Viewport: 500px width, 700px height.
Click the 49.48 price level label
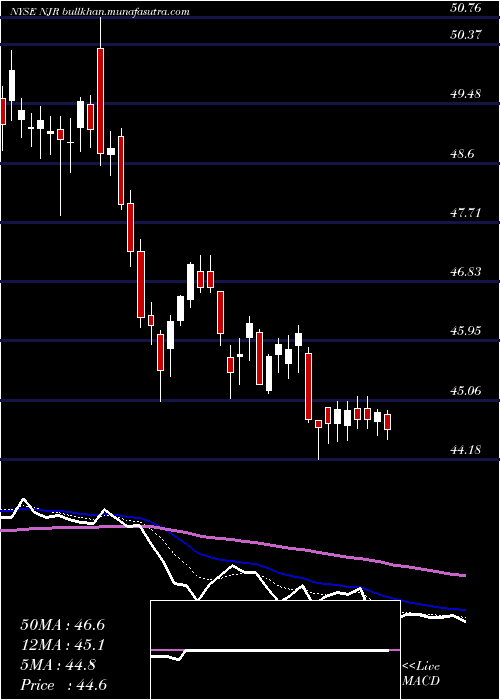pyautogui.click(x=467, y=94)
